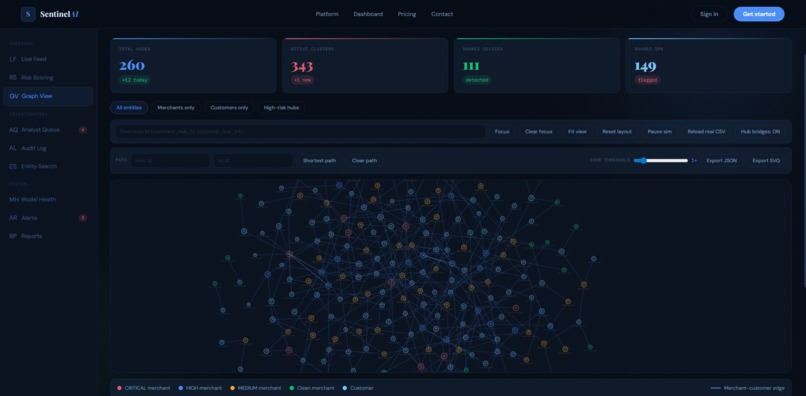The image size is (806, 396).
Task: Click the Reload real CSV button
Action: (706, 132)
